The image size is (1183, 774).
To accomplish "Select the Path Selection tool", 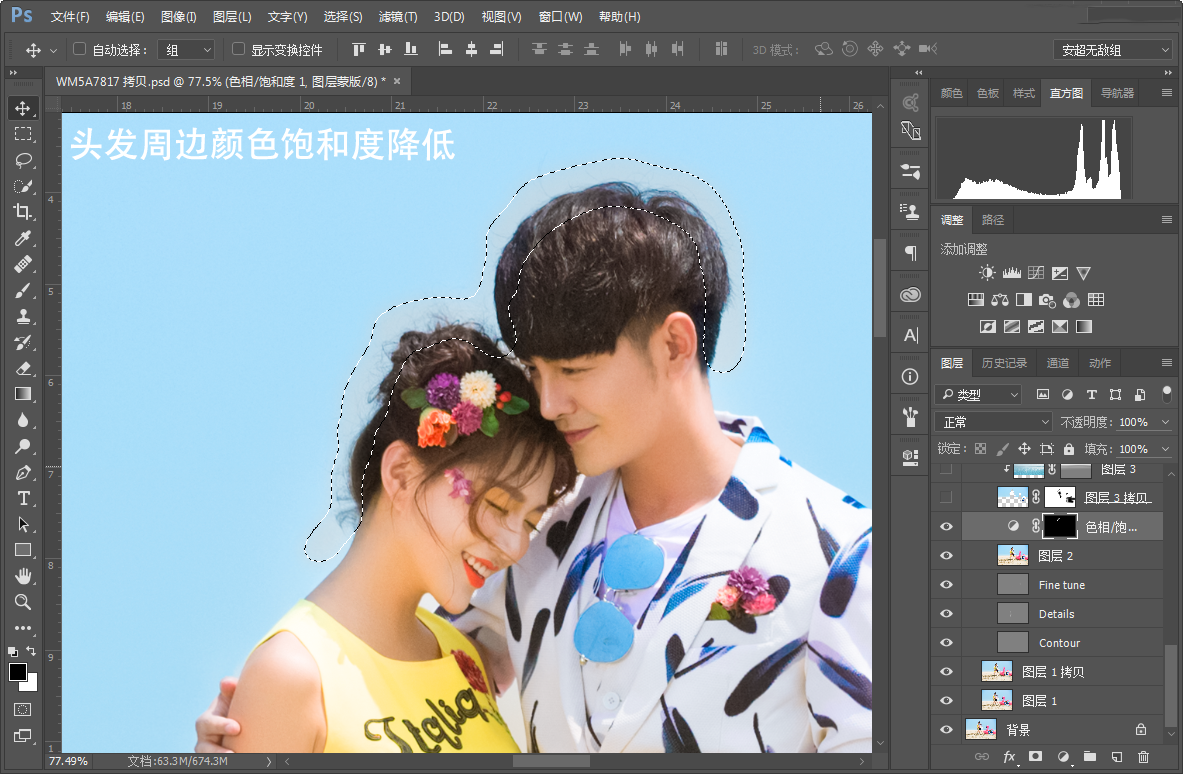I will (x=23, y=524).
